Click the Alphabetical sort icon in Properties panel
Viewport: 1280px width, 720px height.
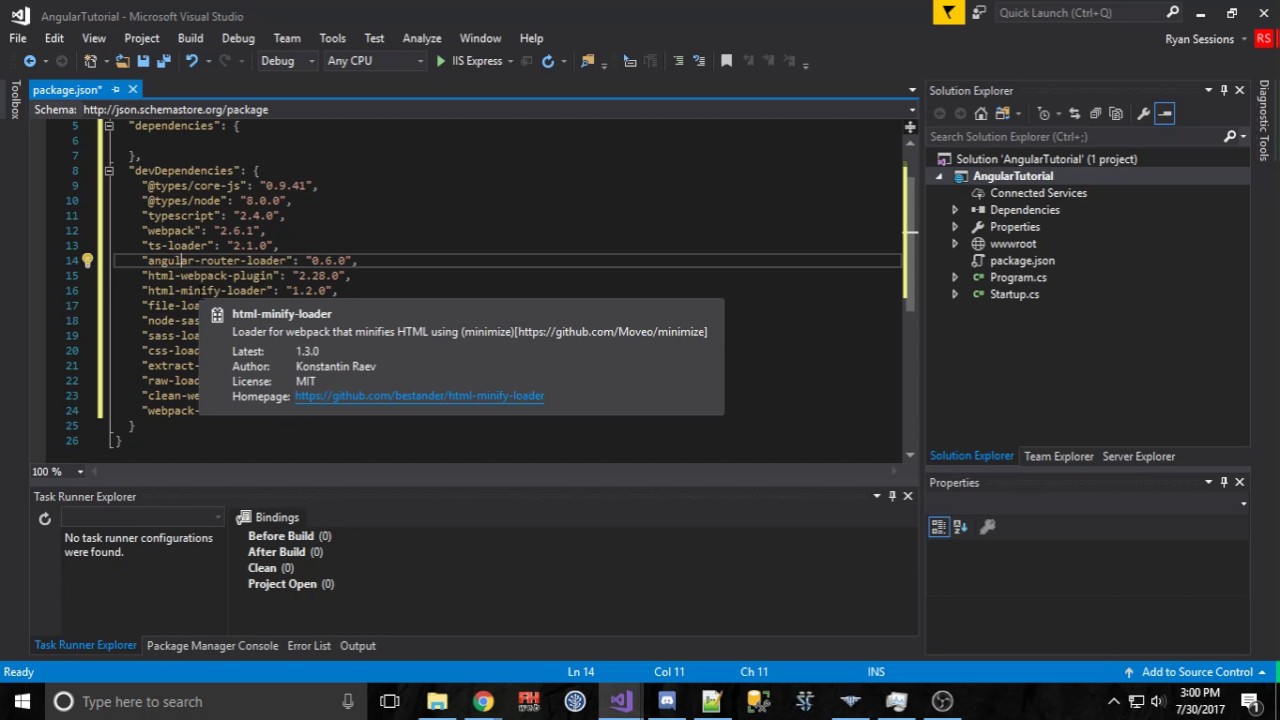pyautogui.click(x=960, y=527)
